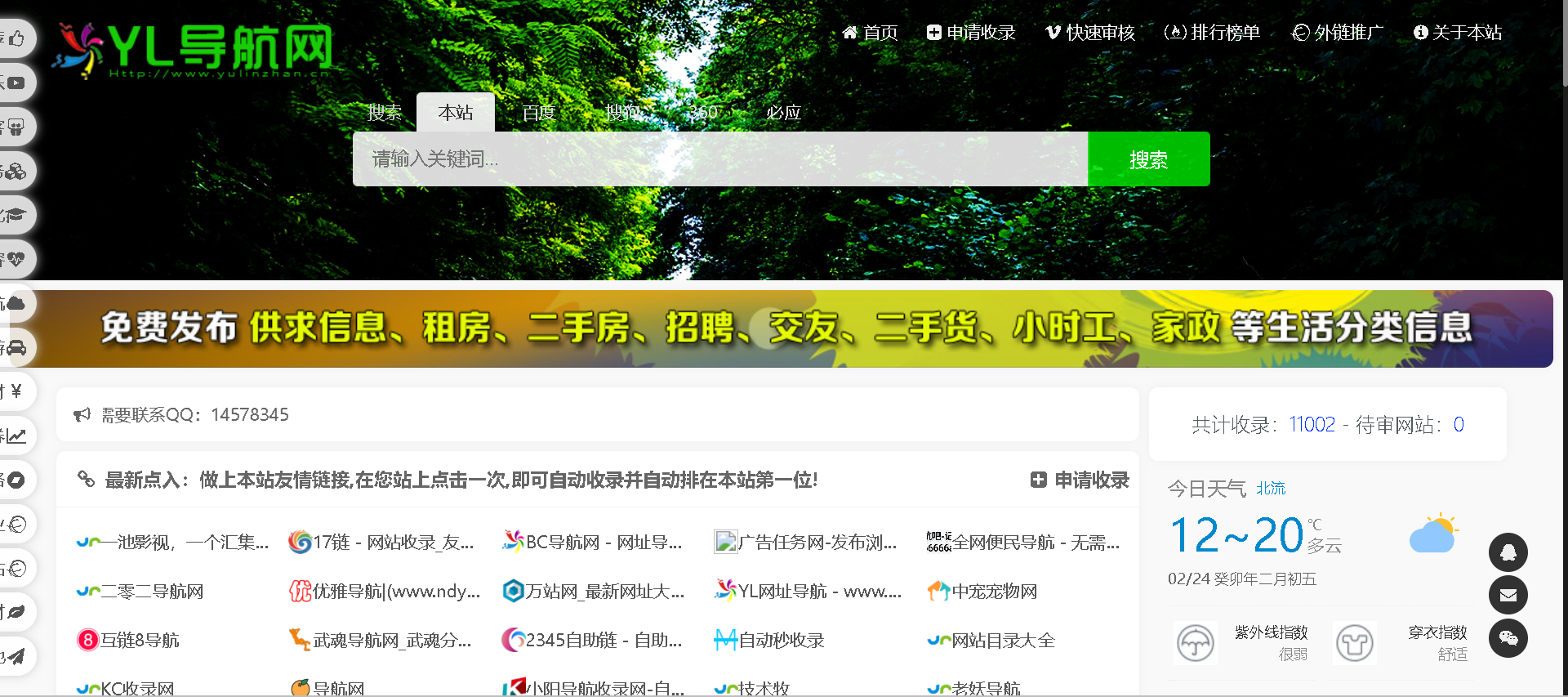Open the 一池影视 link

(172, 542)
